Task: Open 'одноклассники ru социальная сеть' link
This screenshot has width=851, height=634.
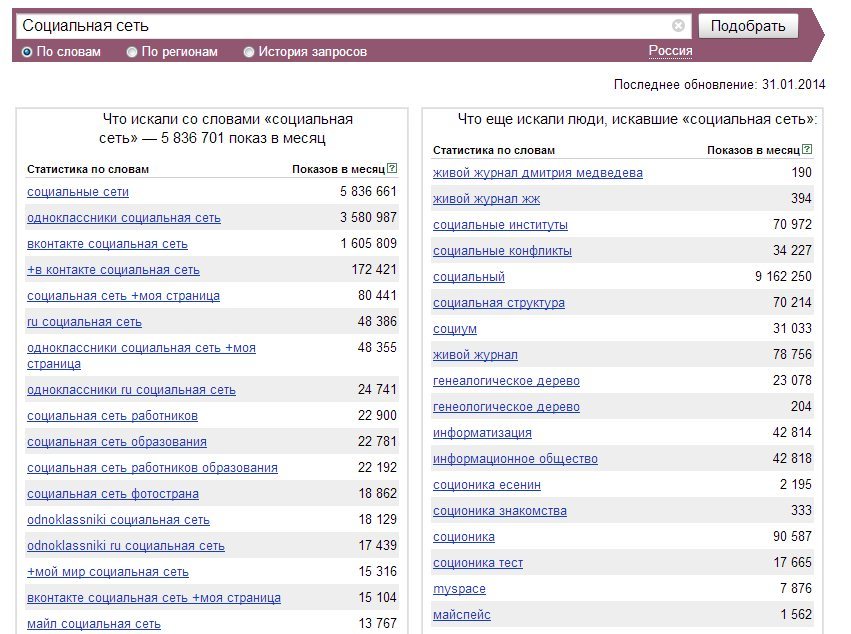Action: [x=131, y=390]
